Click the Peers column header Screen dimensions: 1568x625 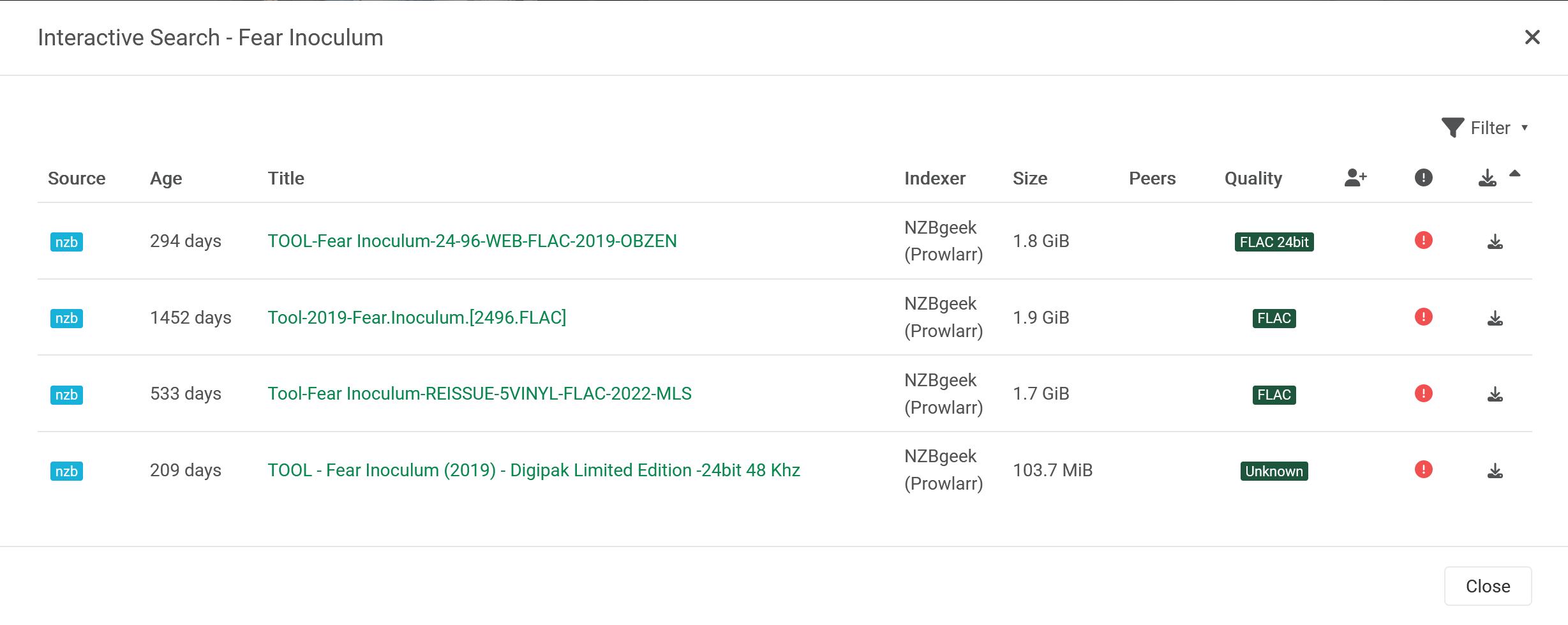[1152, 178]
